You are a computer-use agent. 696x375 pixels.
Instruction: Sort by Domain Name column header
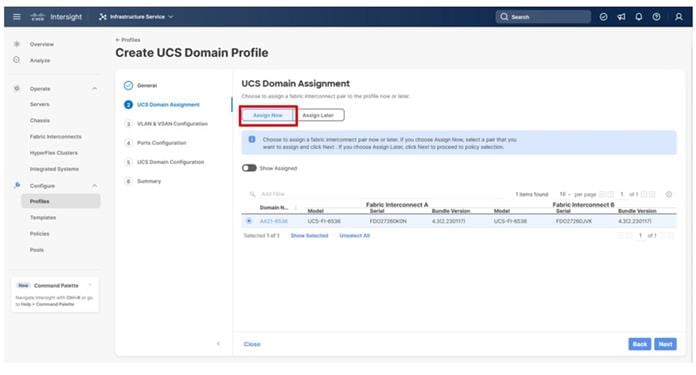[x=274, y=208]
